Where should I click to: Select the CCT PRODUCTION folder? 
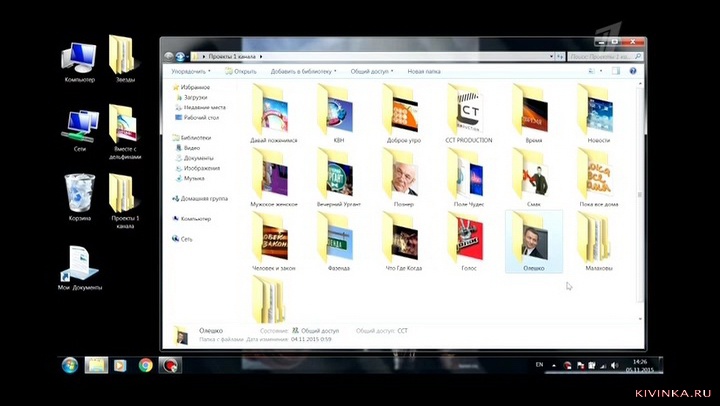(x=469, y=112)
